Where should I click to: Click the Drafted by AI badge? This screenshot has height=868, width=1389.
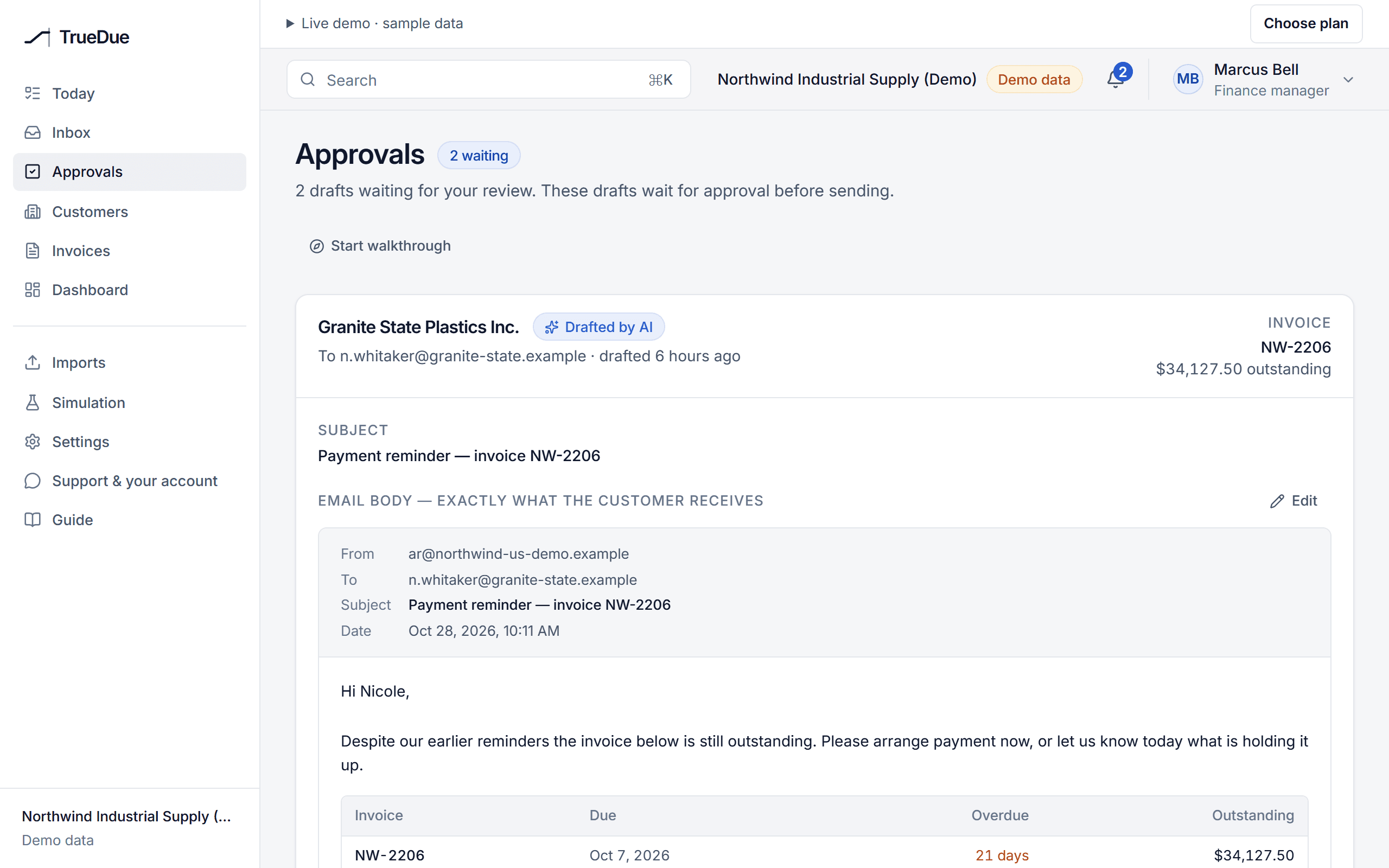coord(598,327)
